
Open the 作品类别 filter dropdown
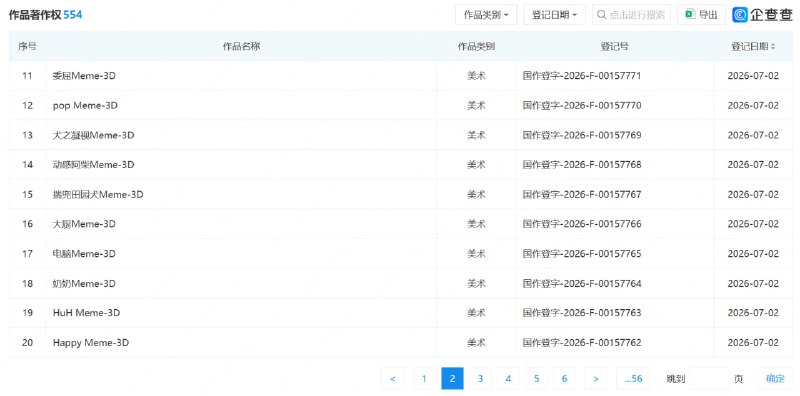point(486,15)
